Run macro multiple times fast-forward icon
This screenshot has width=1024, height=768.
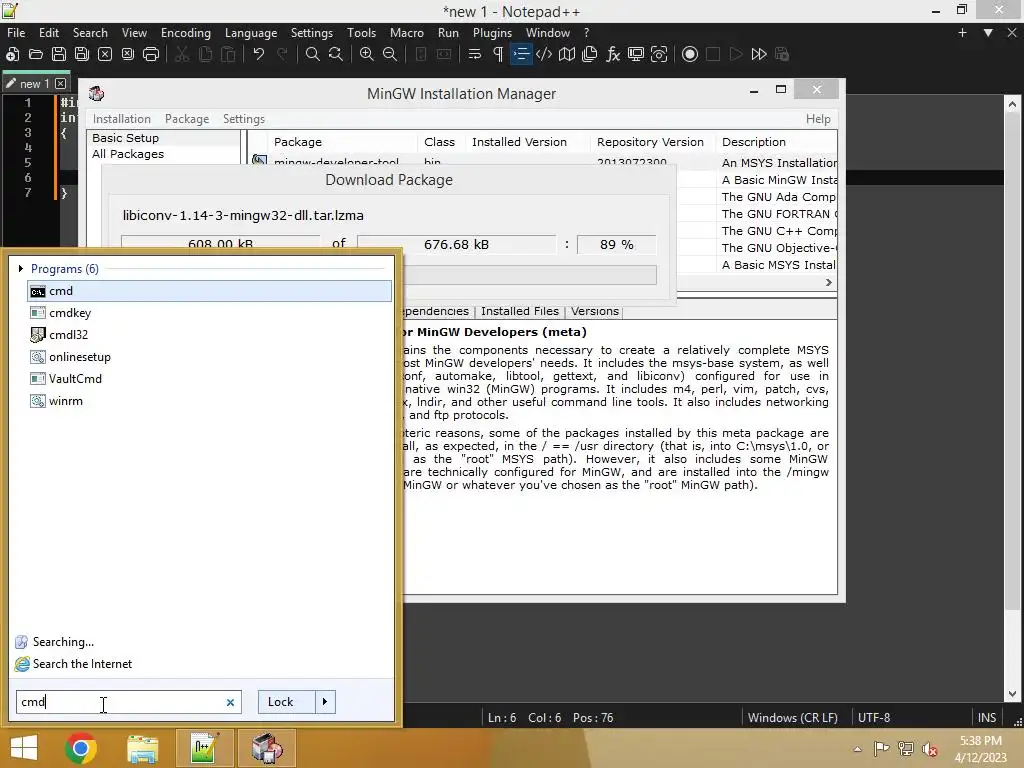pyautogui.click(x=759, y=54)
